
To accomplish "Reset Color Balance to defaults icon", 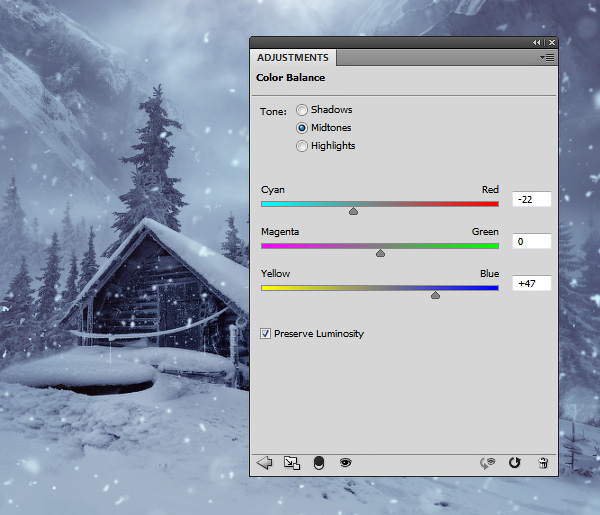I will (515, 463).
